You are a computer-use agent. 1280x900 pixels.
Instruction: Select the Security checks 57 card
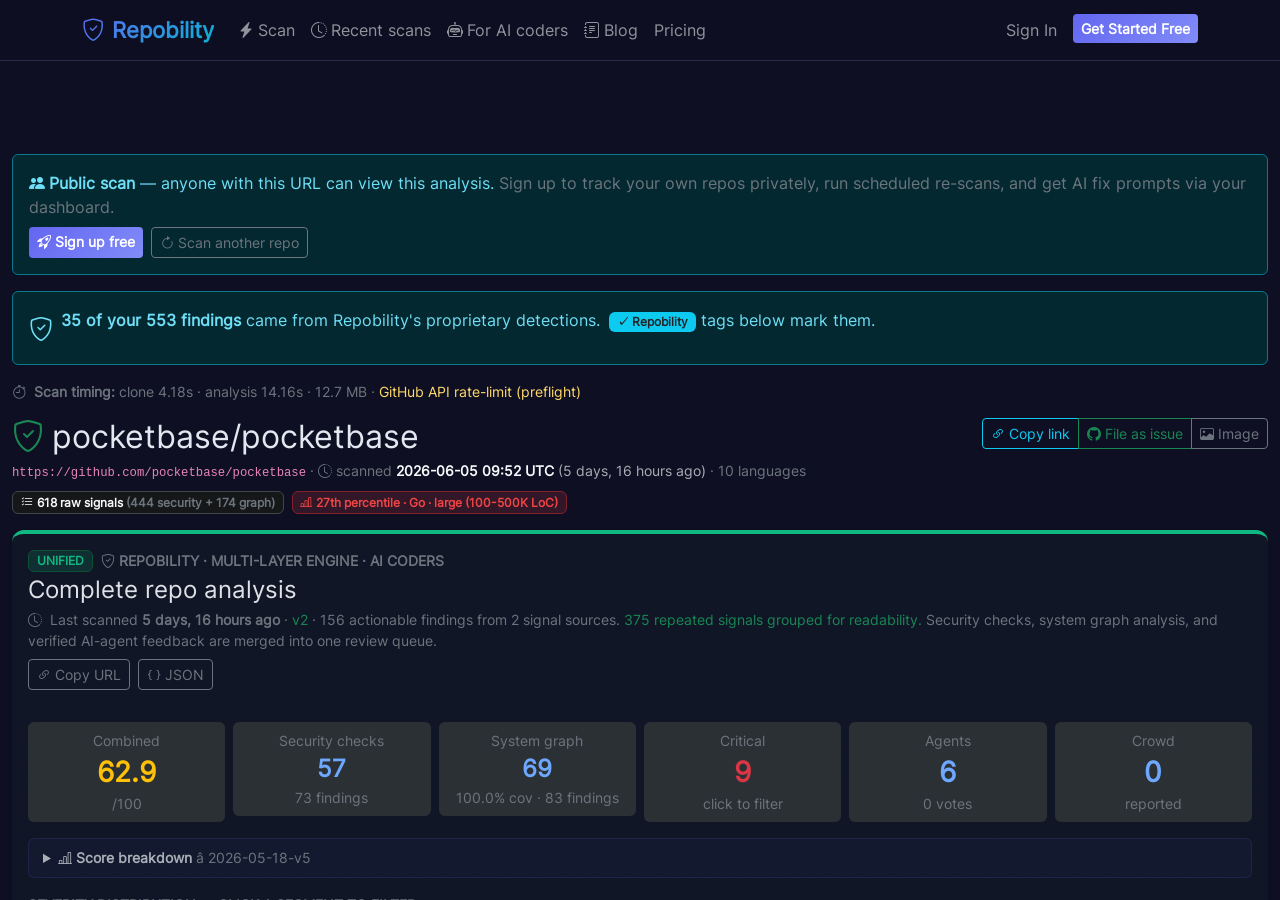332,769
